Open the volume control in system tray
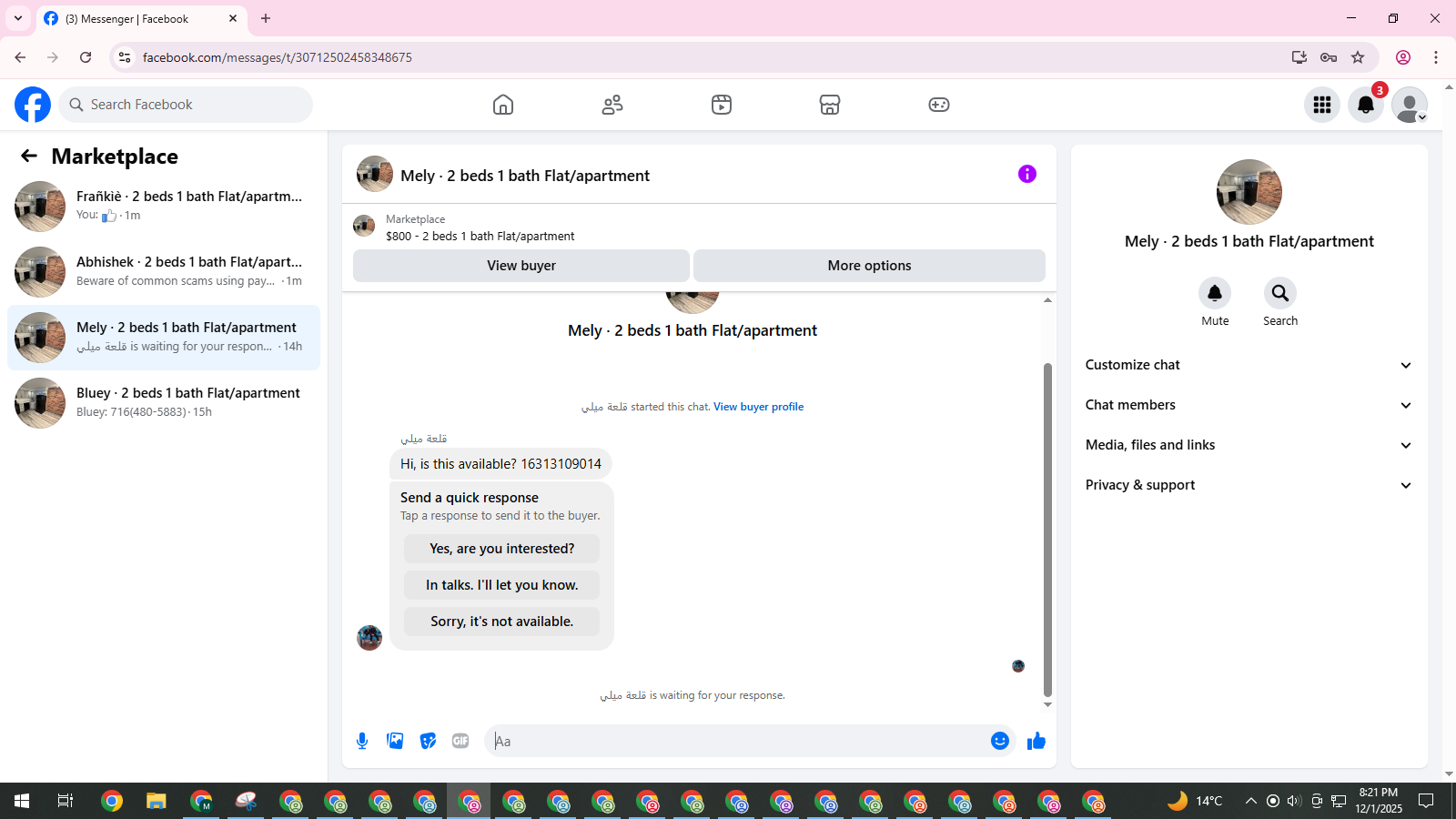The width and height of the screenshot is (1456, 819). (x=1294, y=801)
